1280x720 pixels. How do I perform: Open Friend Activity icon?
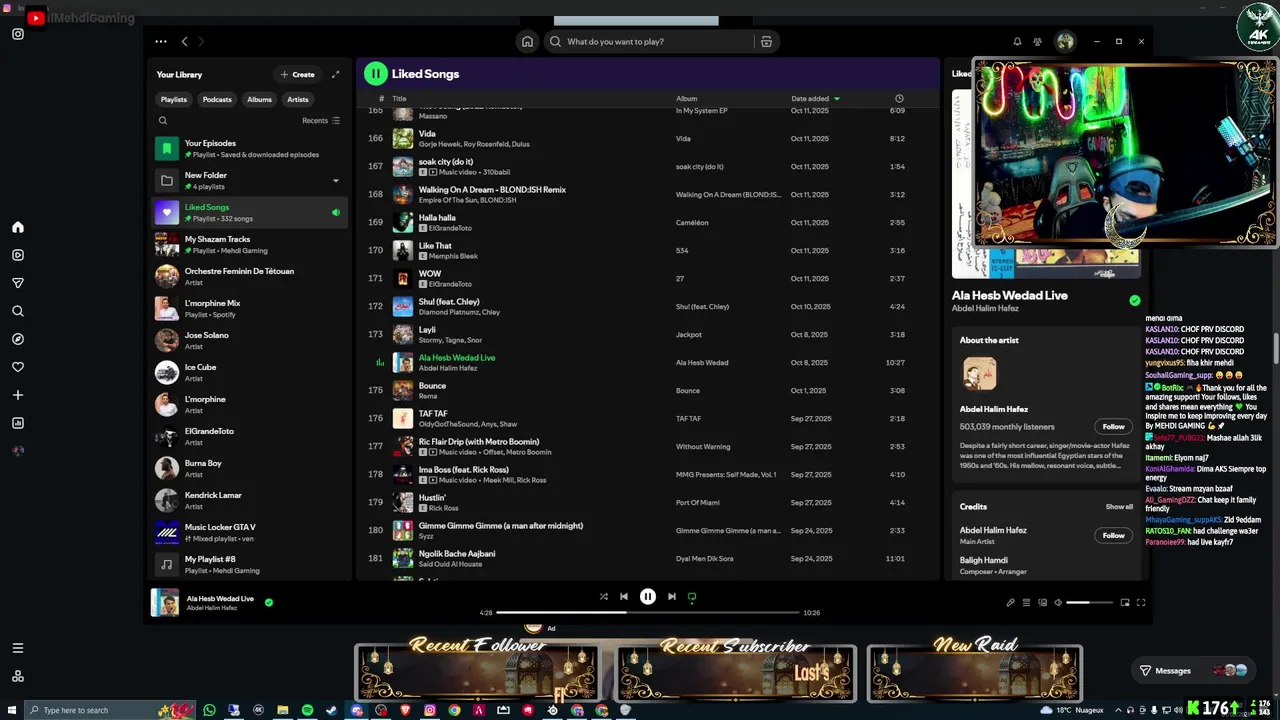1037,42
